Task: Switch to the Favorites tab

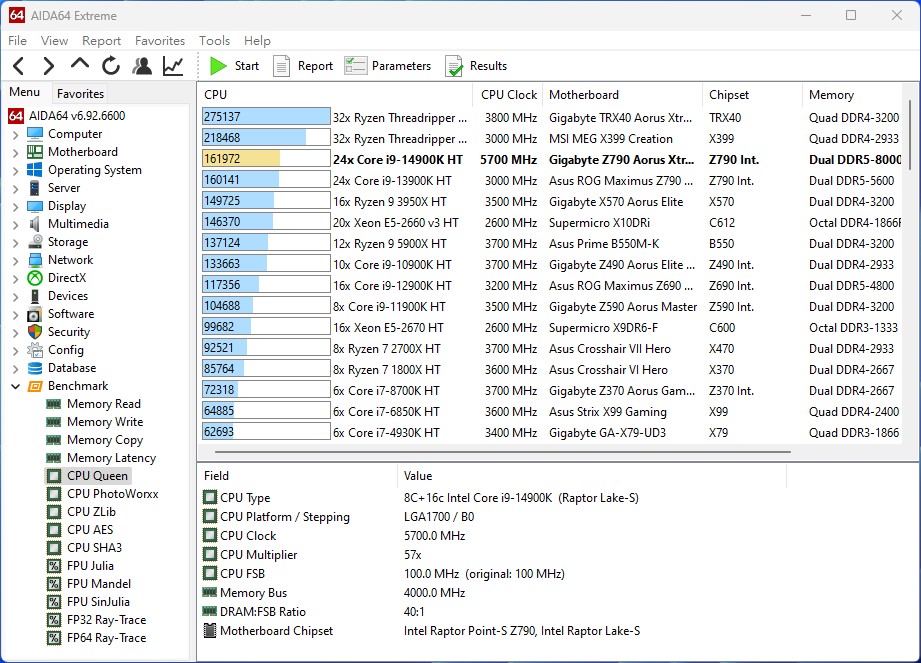Action: (x=80, y=93)
